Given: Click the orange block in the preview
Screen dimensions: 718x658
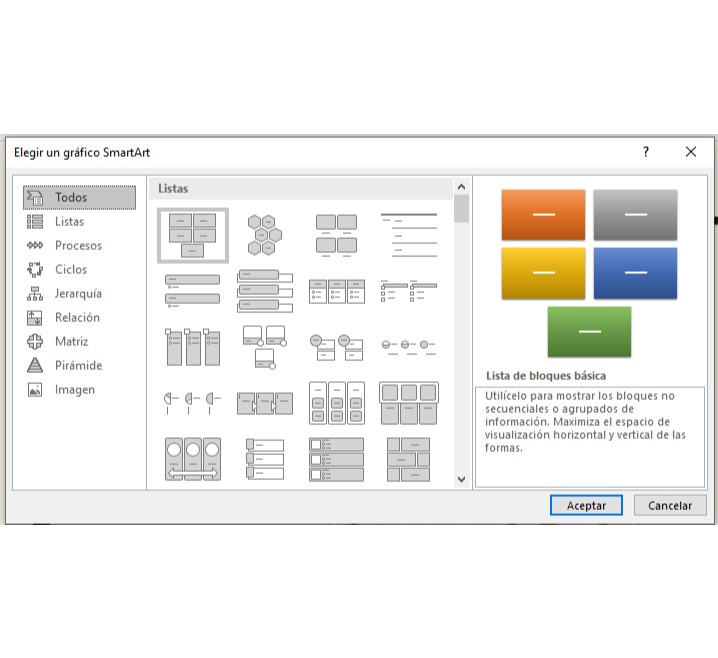Looking at the screenshot, I should tap(543, 215).
